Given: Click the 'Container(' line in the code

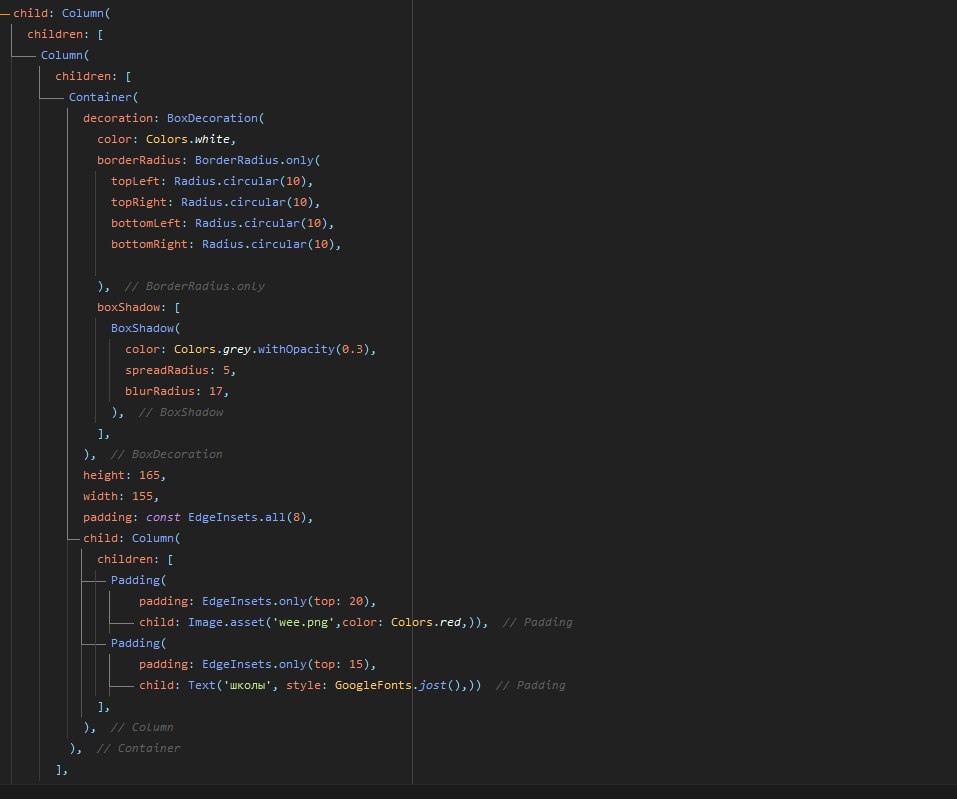Looking at the screenshot, I should [103, 97].
